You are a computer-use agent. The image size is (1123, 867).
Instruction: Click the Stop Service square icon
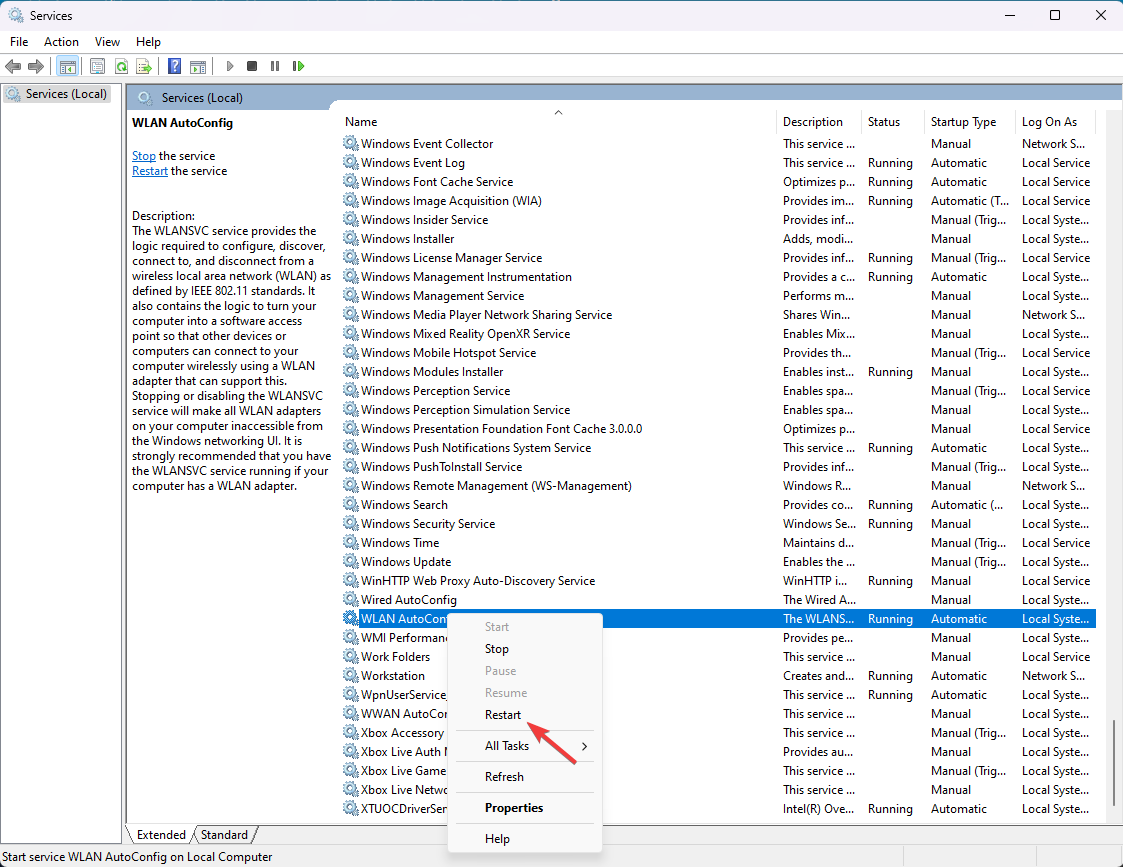coord(251,66)
